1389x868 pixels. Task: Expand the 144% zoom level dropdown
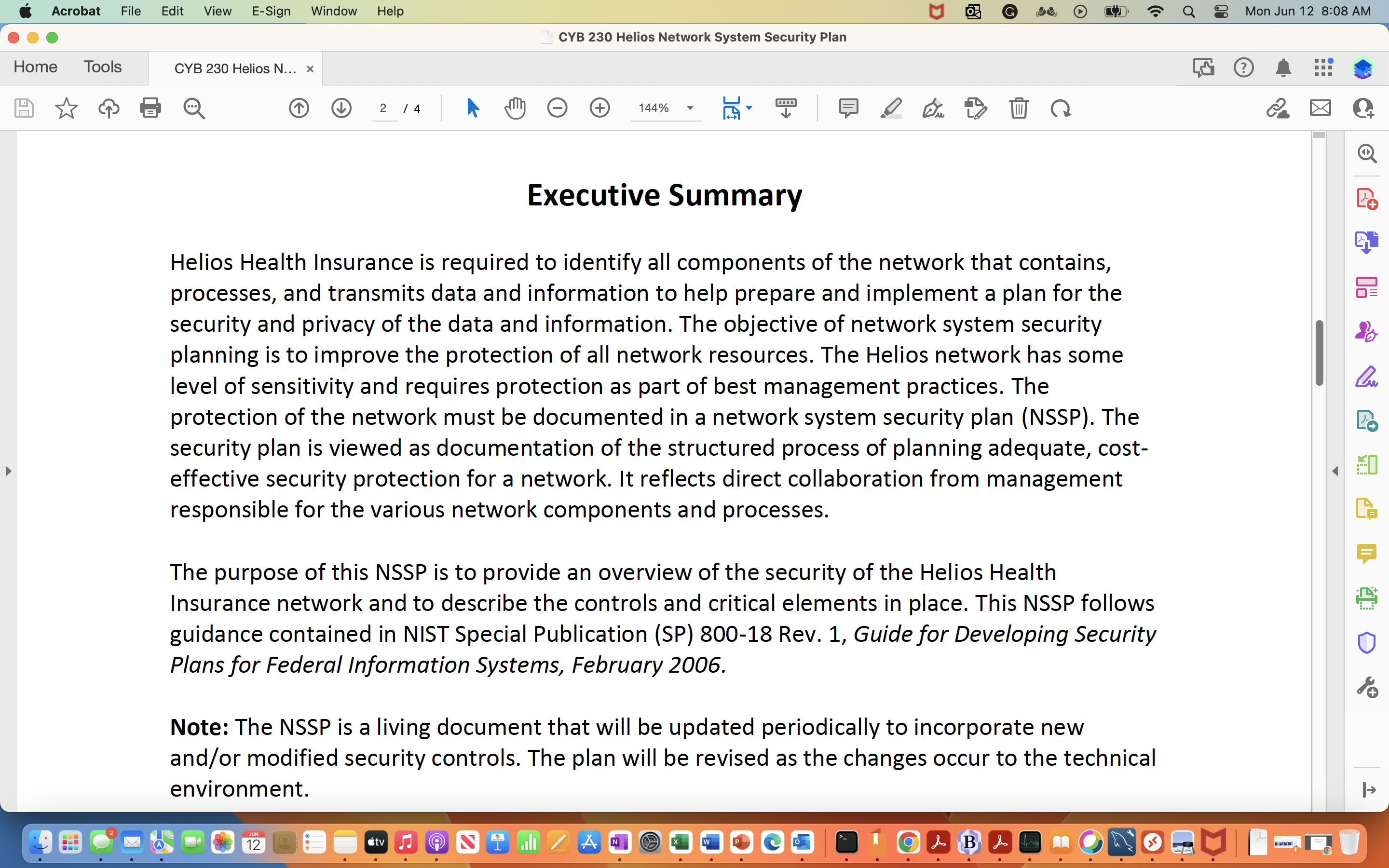pyautogui.click(x=690, y=108)
